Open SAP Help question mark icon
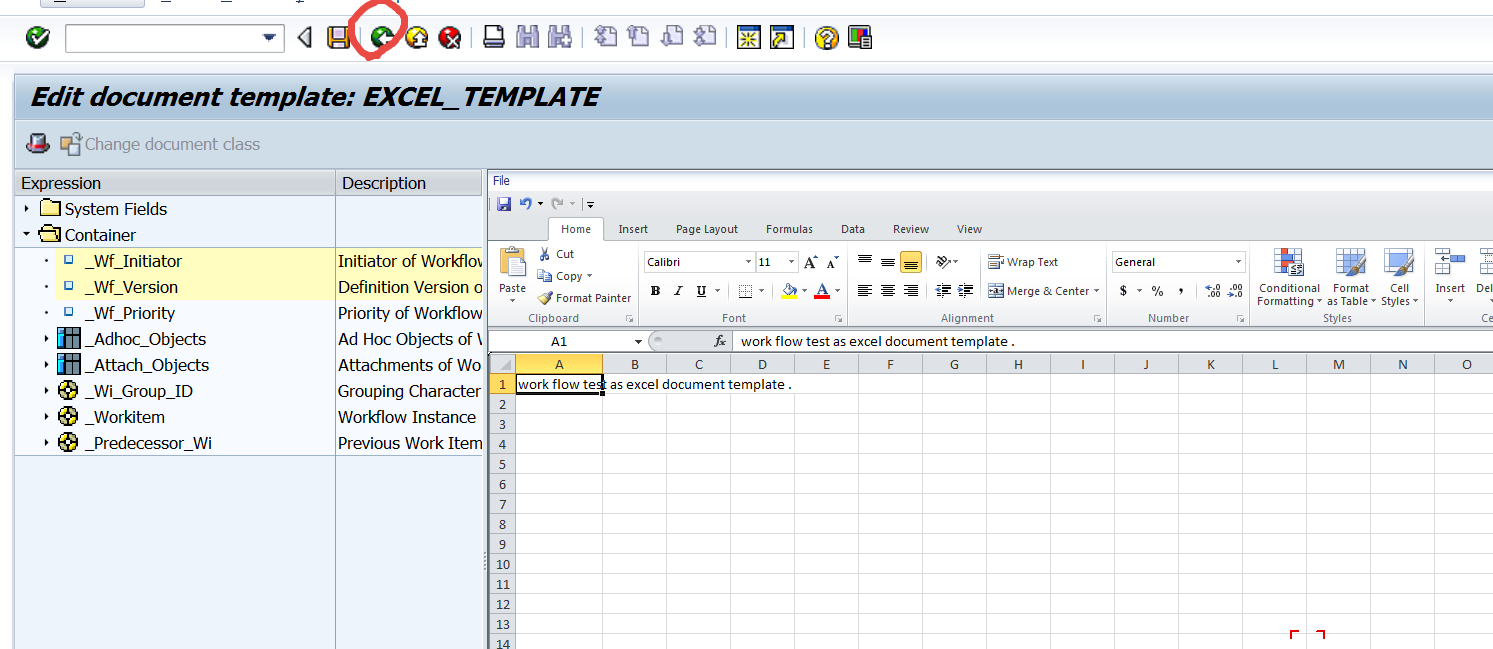This screenshot has height=649, width=1493. pos(826,38)
